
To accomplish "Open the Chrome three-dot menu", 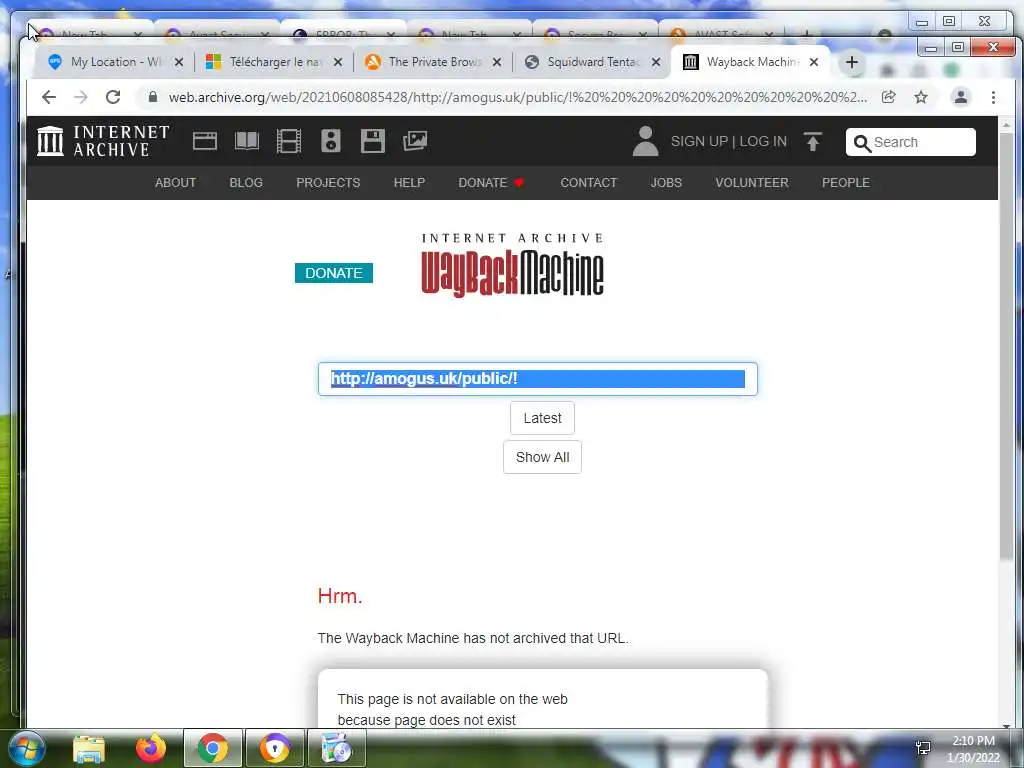I will point(993,97).
